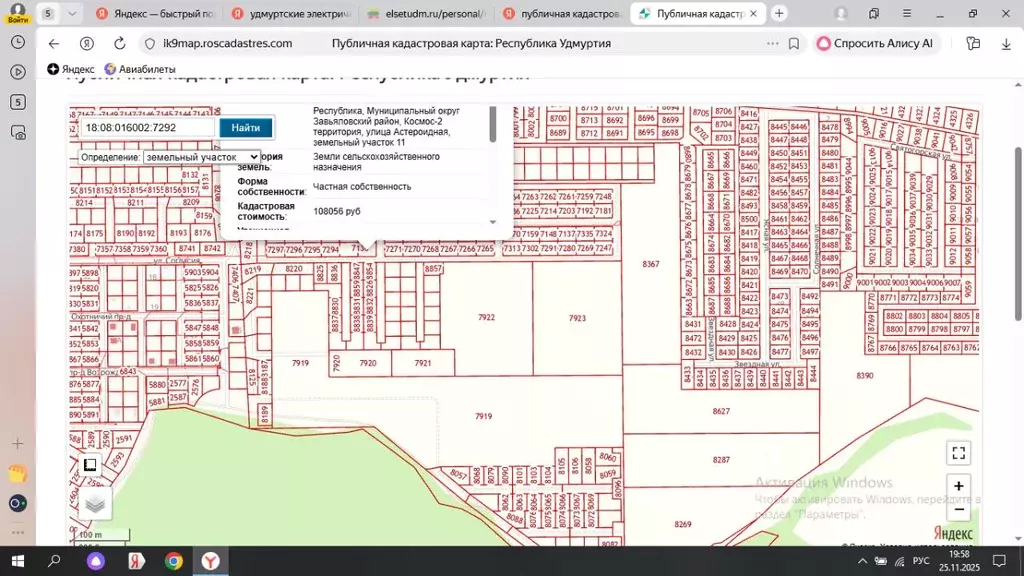1024x576 pixels.
Task: Click the map ruler measurement tool icon
Action: [90, 465]
